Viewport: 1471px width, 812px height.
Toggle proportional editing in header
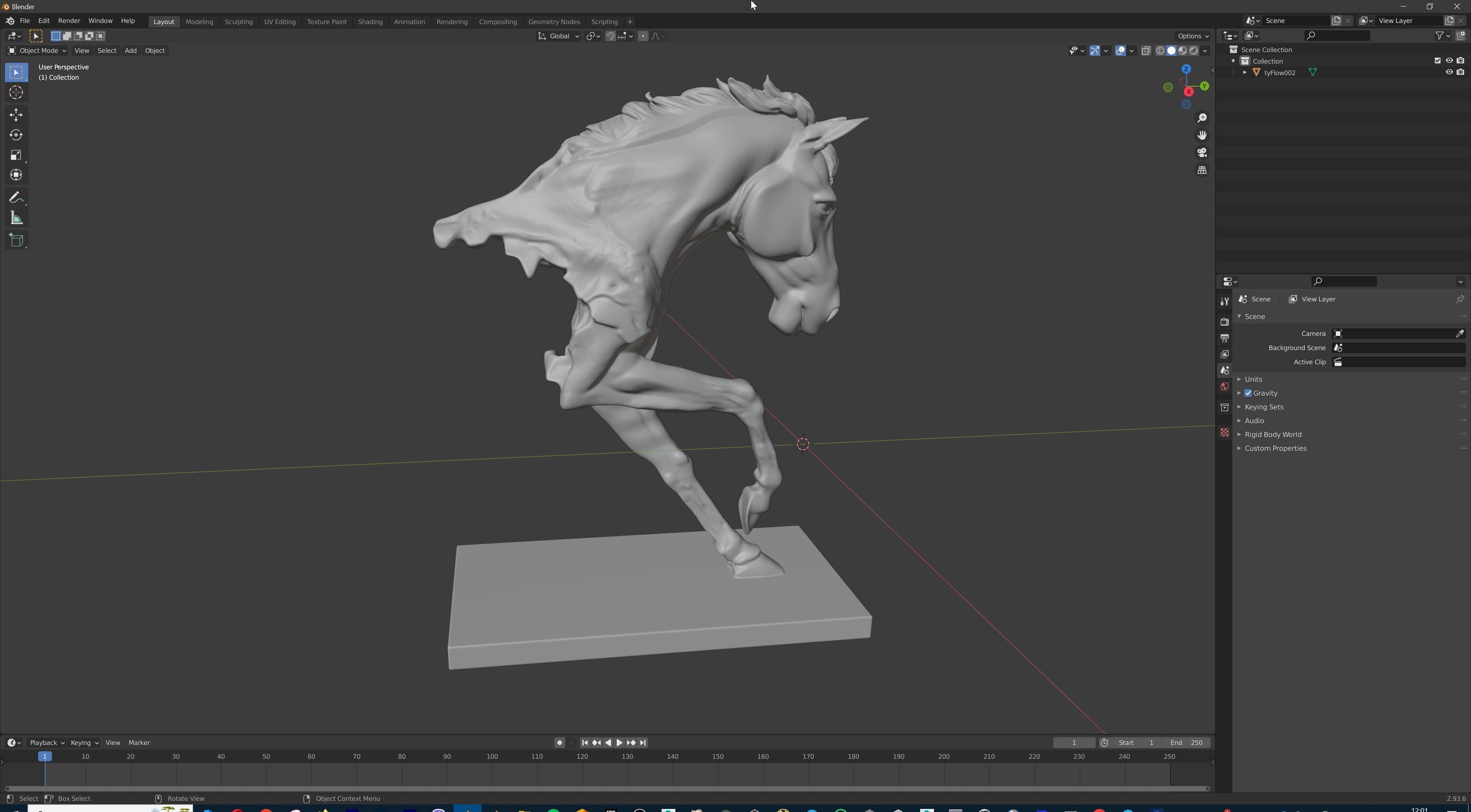[x=643, y=36]
